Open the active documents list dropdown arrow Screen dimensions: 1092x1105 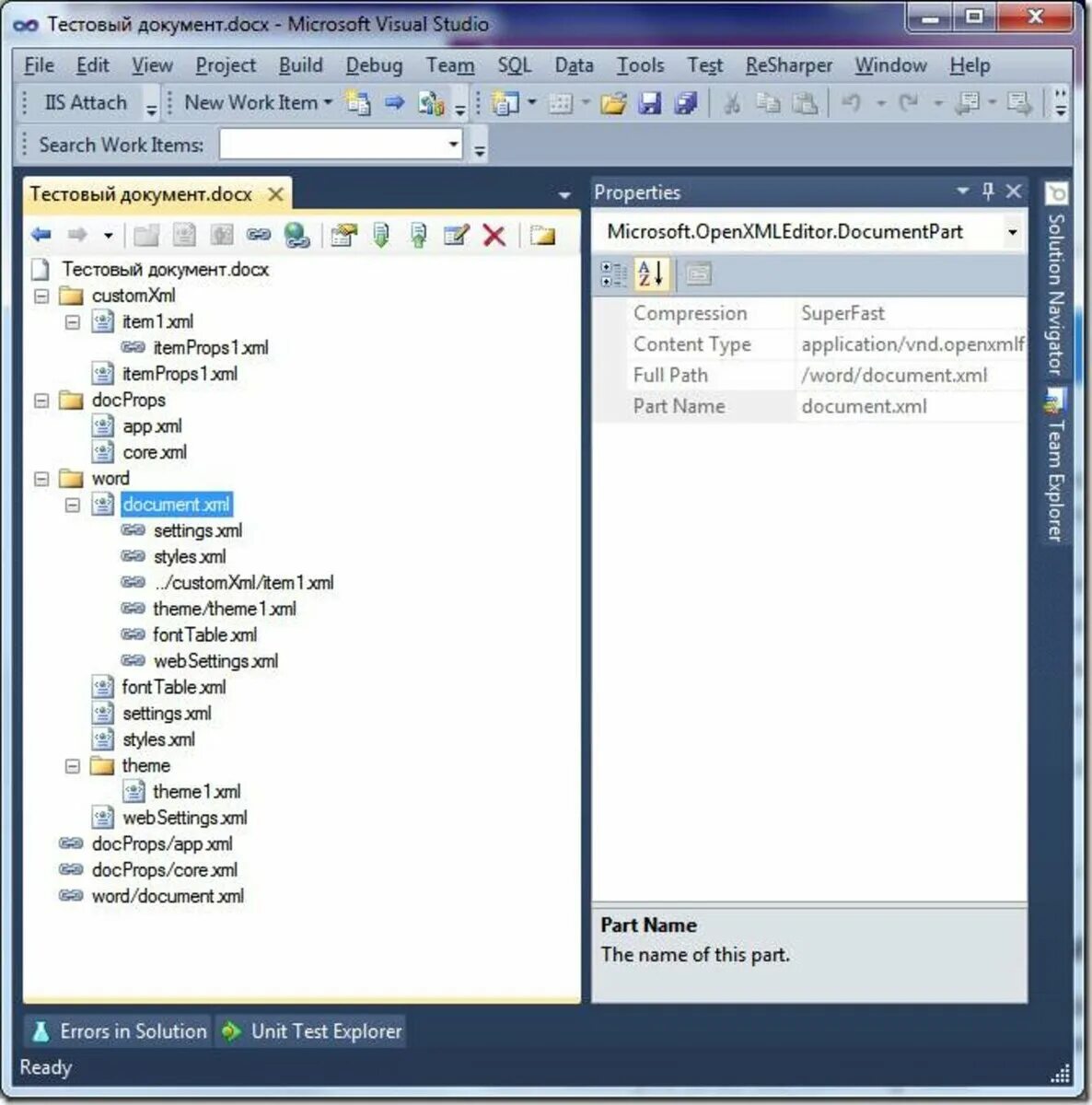pos(564,195)
